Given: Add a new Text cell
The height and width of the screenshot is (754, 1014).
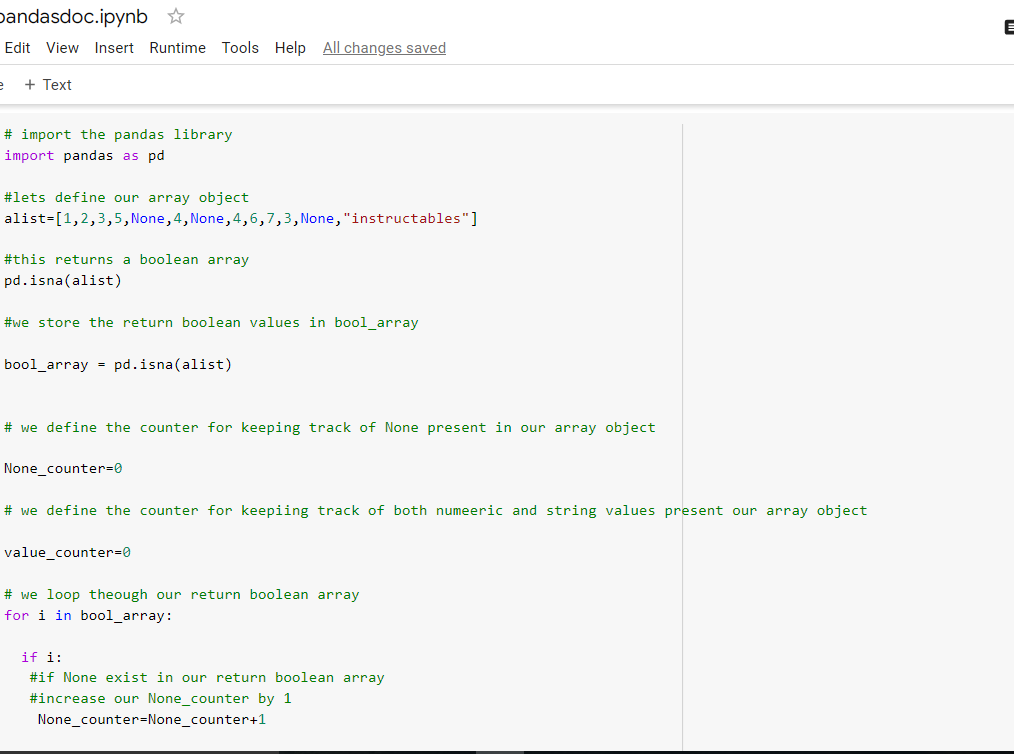Looking at the screenshot, I should 48,85.
